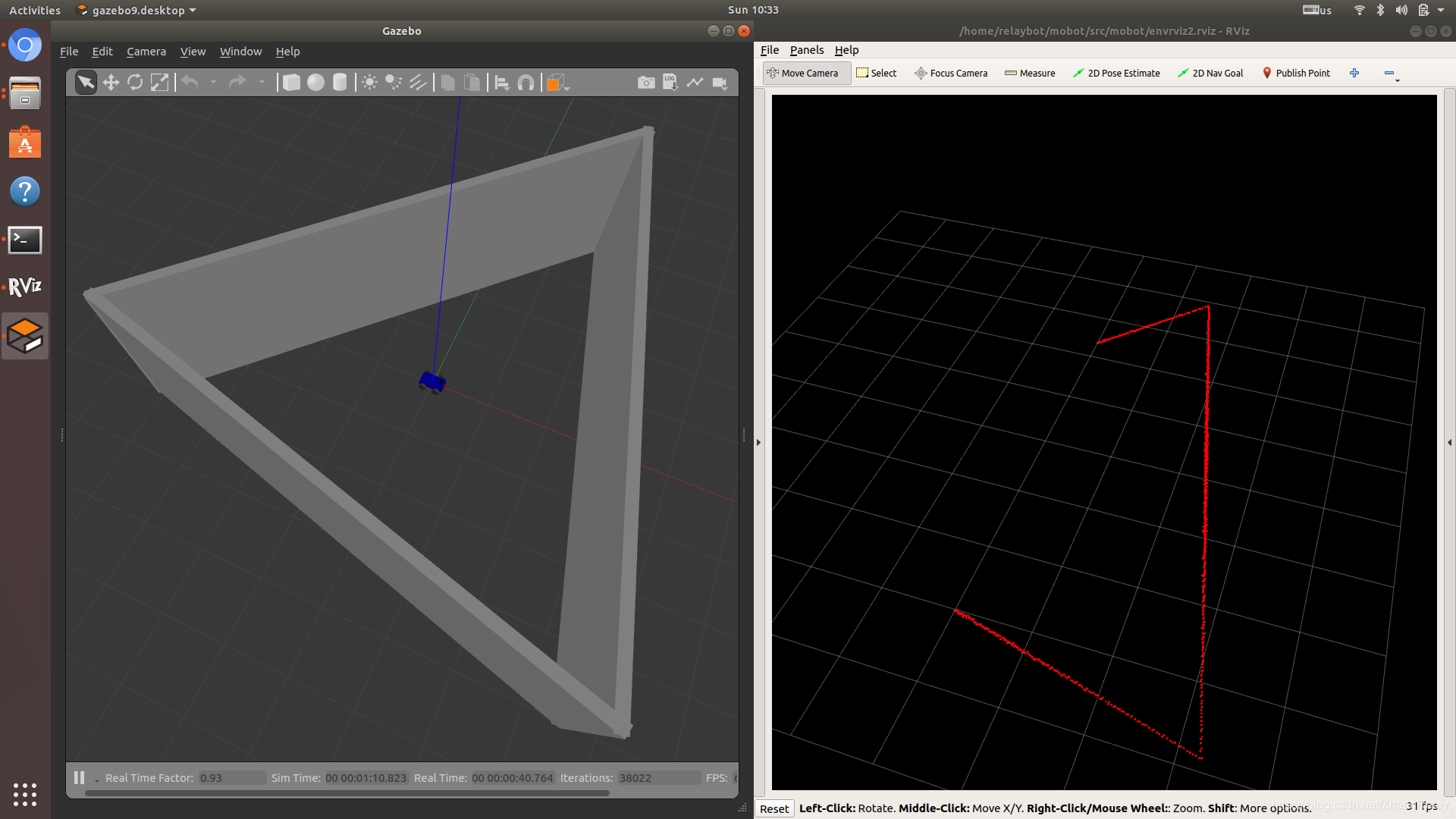This screenshot has height=819, width=1456.
Task: Insert a cylinder shape
Action: pyautogui.click(x=340, y=83)
